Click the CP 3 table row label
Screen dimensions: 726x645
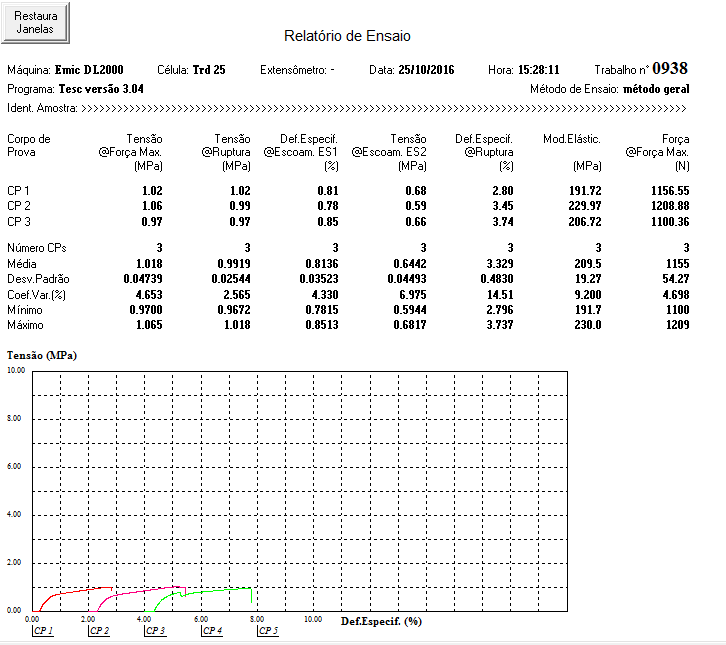[x=19, y=222]
